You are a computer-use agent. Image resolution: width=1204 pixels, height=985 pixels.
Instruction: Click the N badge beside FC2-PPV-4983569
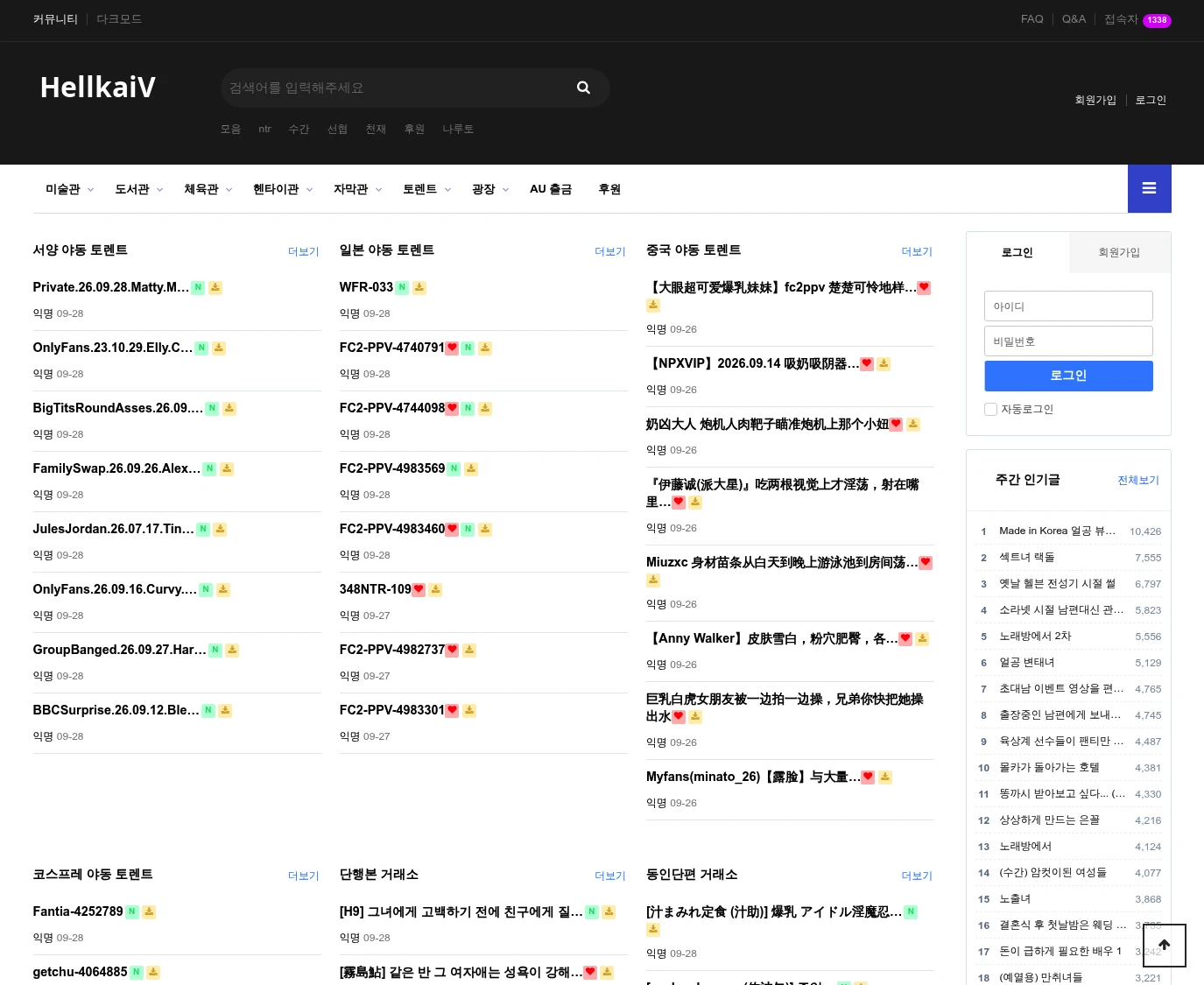click(454, 468)
